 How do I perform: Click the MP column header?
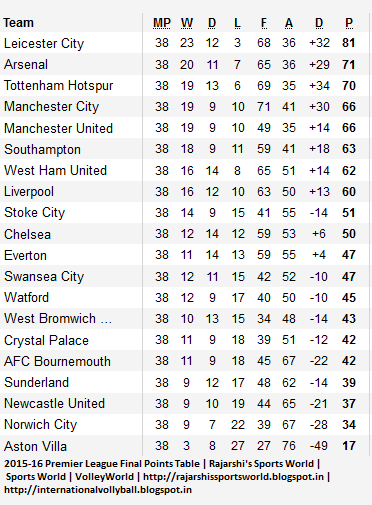point(162,23)
